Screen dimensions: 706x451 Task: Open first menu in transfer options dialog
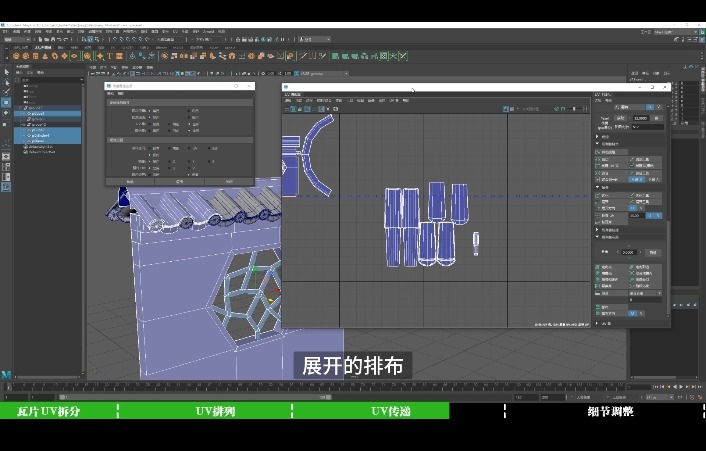[x=110, y=94]
